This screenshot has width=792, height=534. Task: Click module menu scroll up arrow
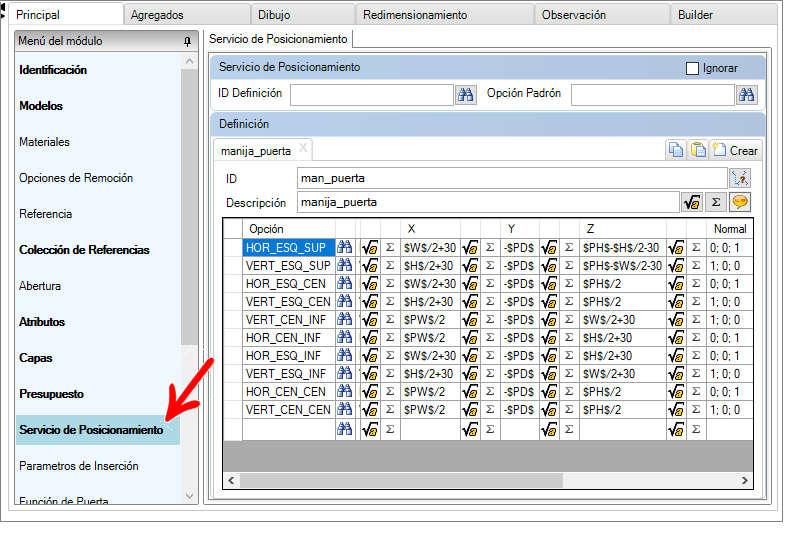coord(189,61)
